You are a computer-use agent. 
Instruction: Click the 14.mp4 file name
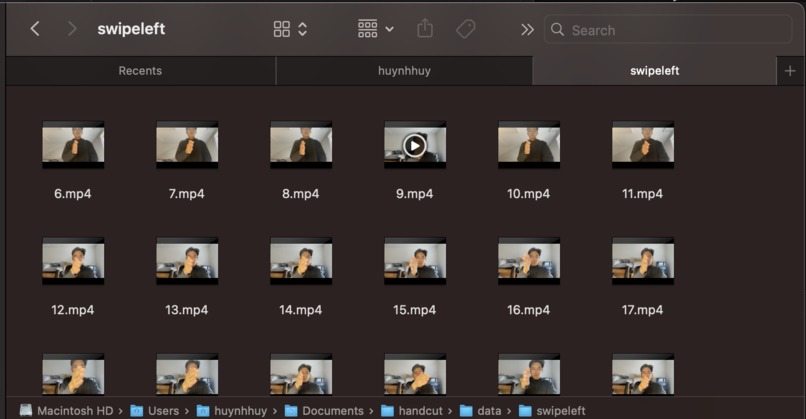pos(301,310)
